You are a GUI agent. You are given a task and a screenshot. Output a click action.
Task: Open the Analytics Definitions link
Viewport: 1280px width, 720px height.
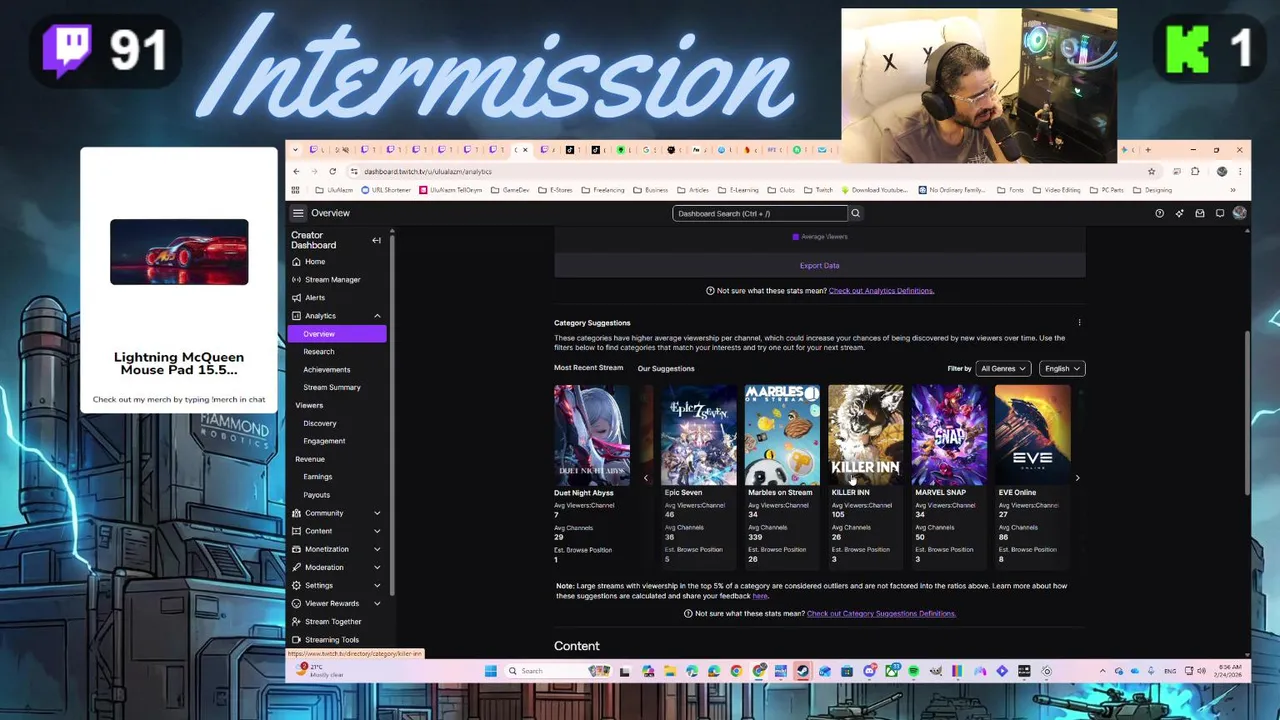(x=881, y=291)
